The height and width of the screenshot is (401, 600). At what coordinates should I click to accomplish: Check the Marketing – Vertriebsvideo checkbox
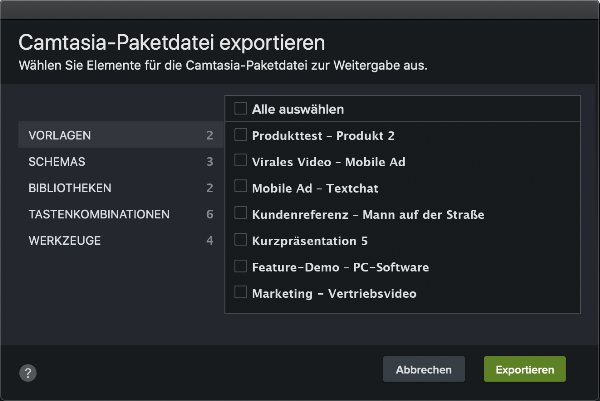click(x=240, y=292)
